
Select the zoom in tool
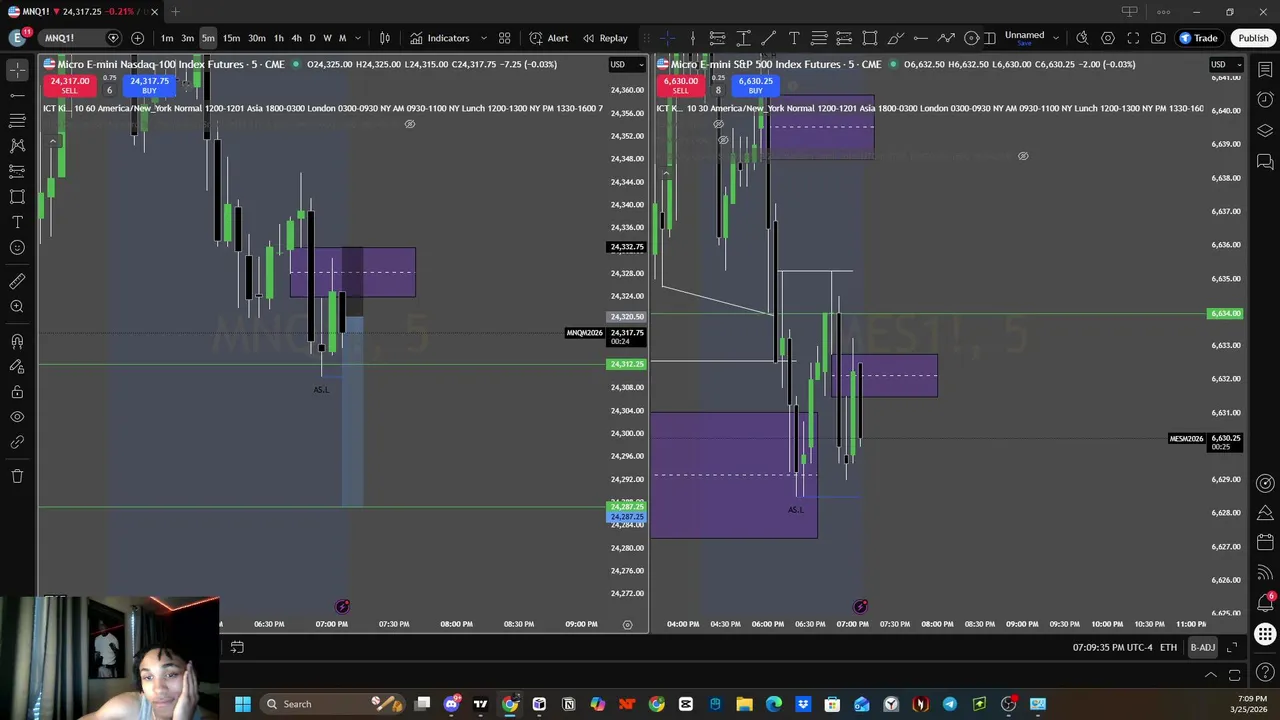[x=17, y=307]
